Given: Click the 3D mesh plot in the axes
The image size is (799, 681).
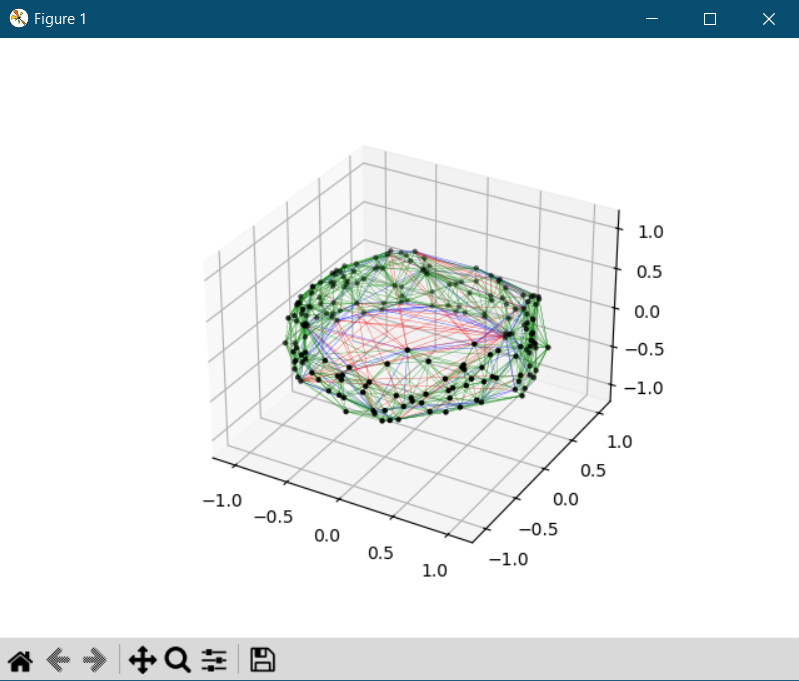Looking at the screenshot, I should point(415,336).
